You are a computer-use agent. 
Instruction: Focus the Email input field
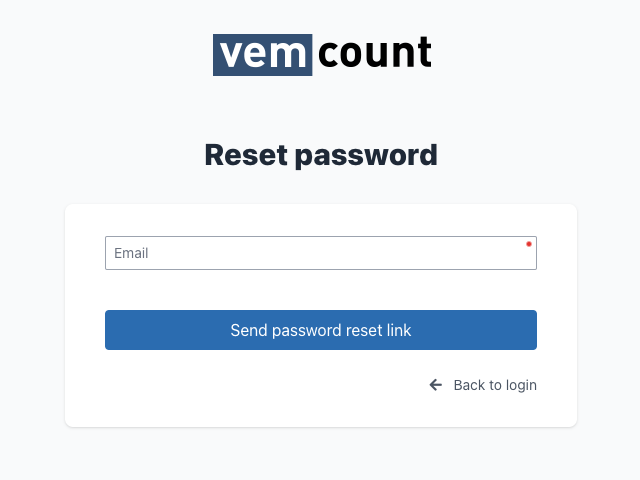point(321,253)
